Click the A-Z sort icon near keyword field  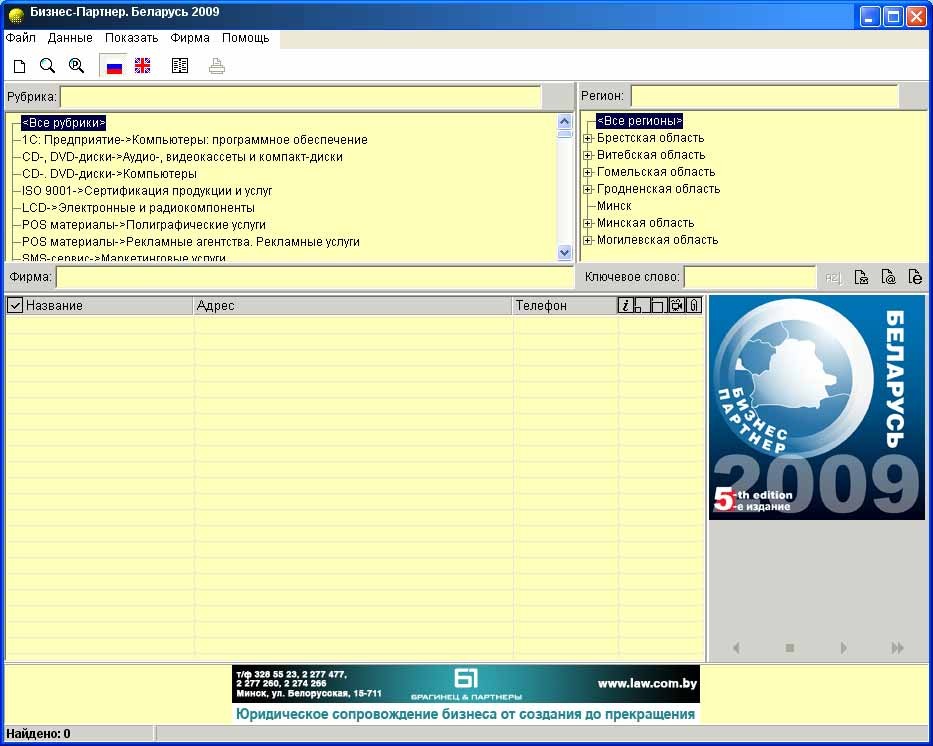(833, 277)
